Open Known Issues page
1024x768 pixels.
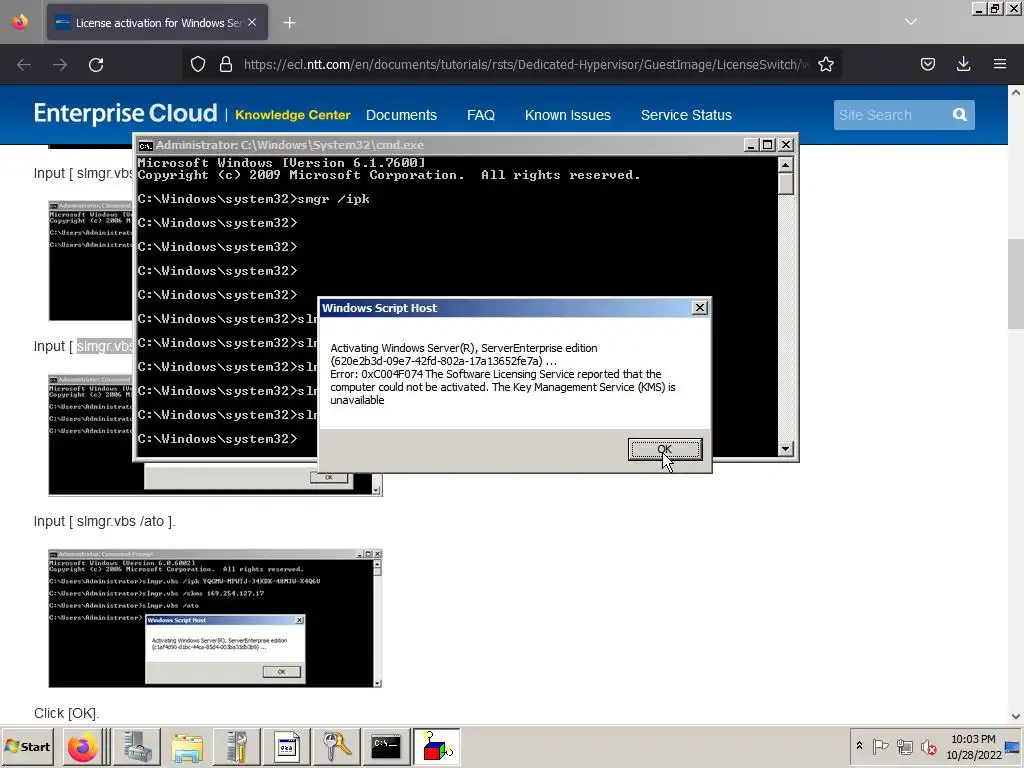point(568,115)
